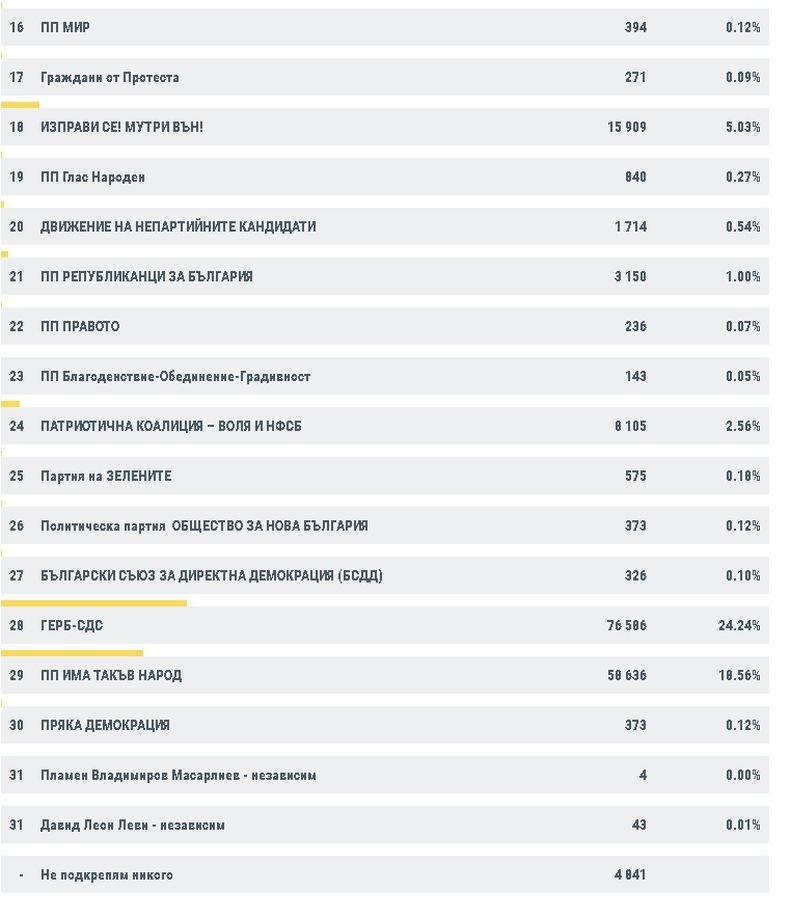Click the Граждани от Протеста party name
790x918 pixels.
click(x=110, y=78)
